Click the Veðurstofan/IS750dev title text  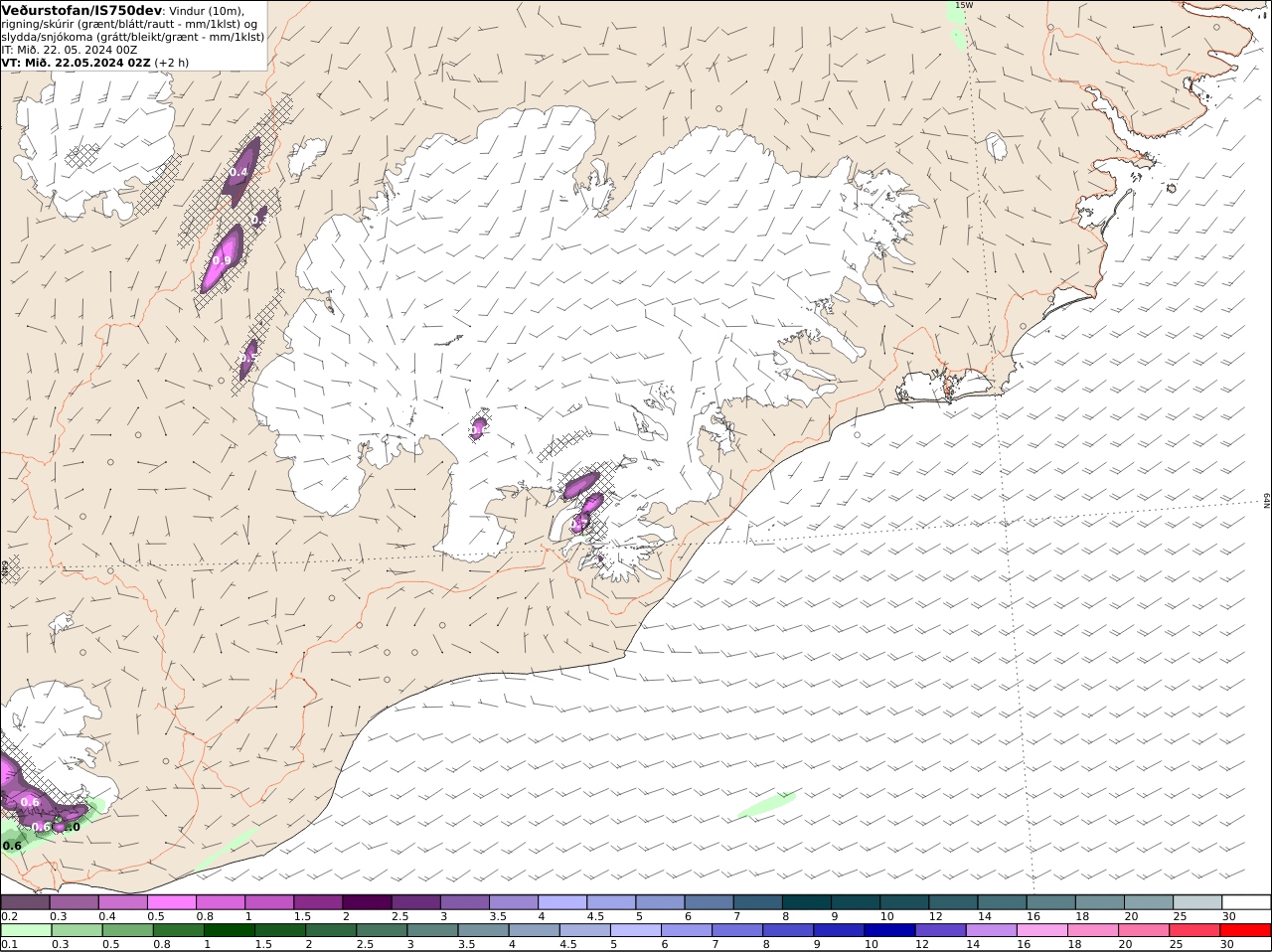pyautogui.click(x=81, y=10)
